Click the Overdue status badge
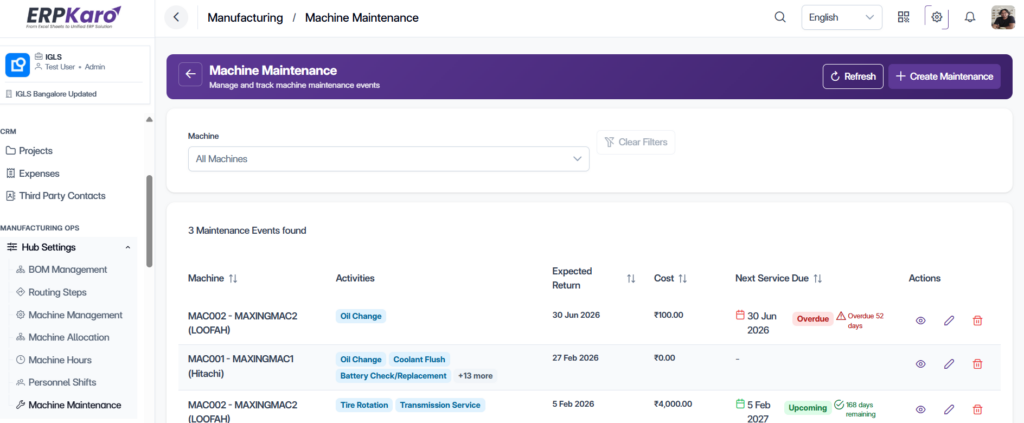Image resolution: width=1024 pixels, height=423 pixels. pos(813,319)
